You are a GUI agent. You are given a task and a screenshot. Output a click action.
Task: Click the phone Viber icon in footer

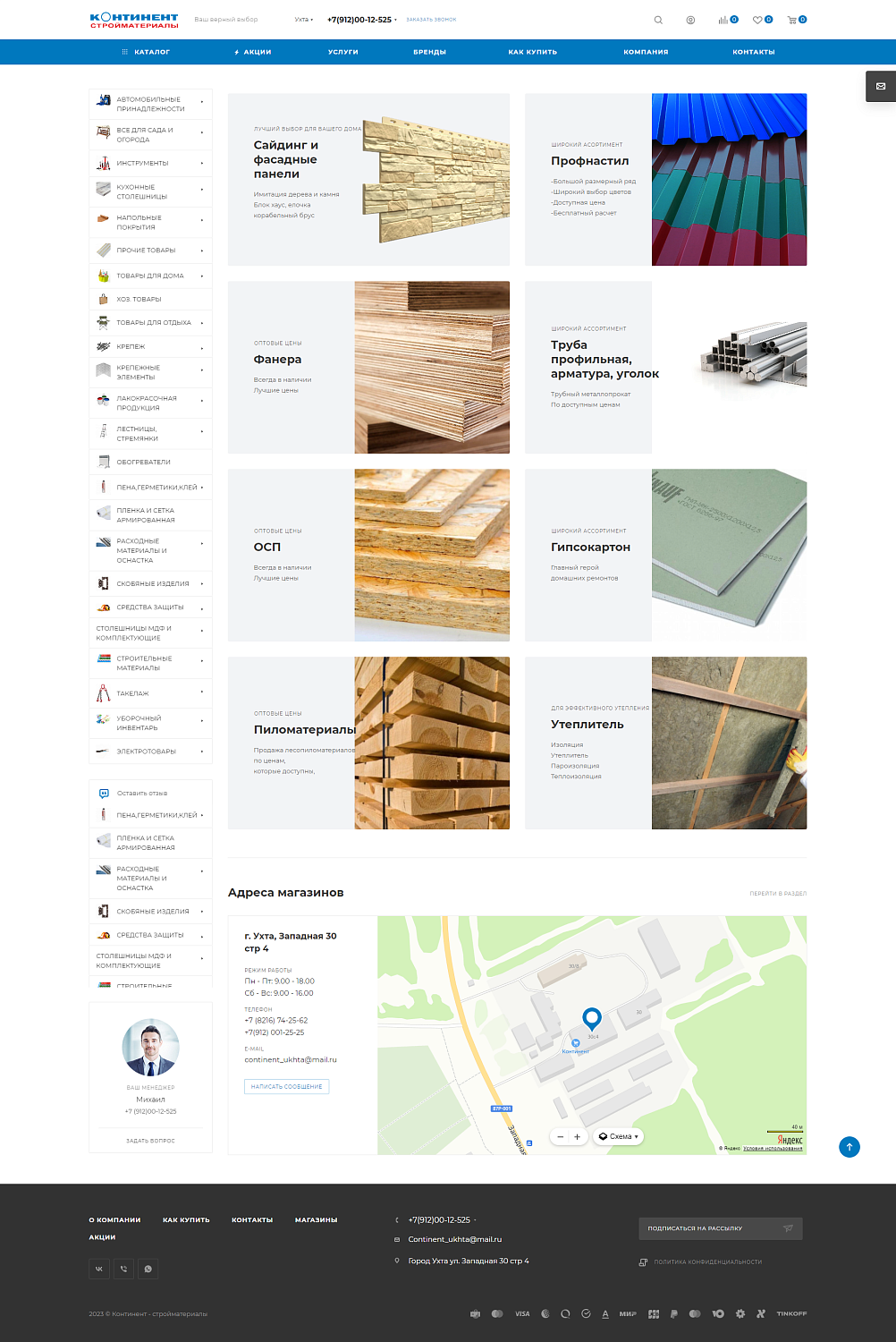tap(123, 1269)
